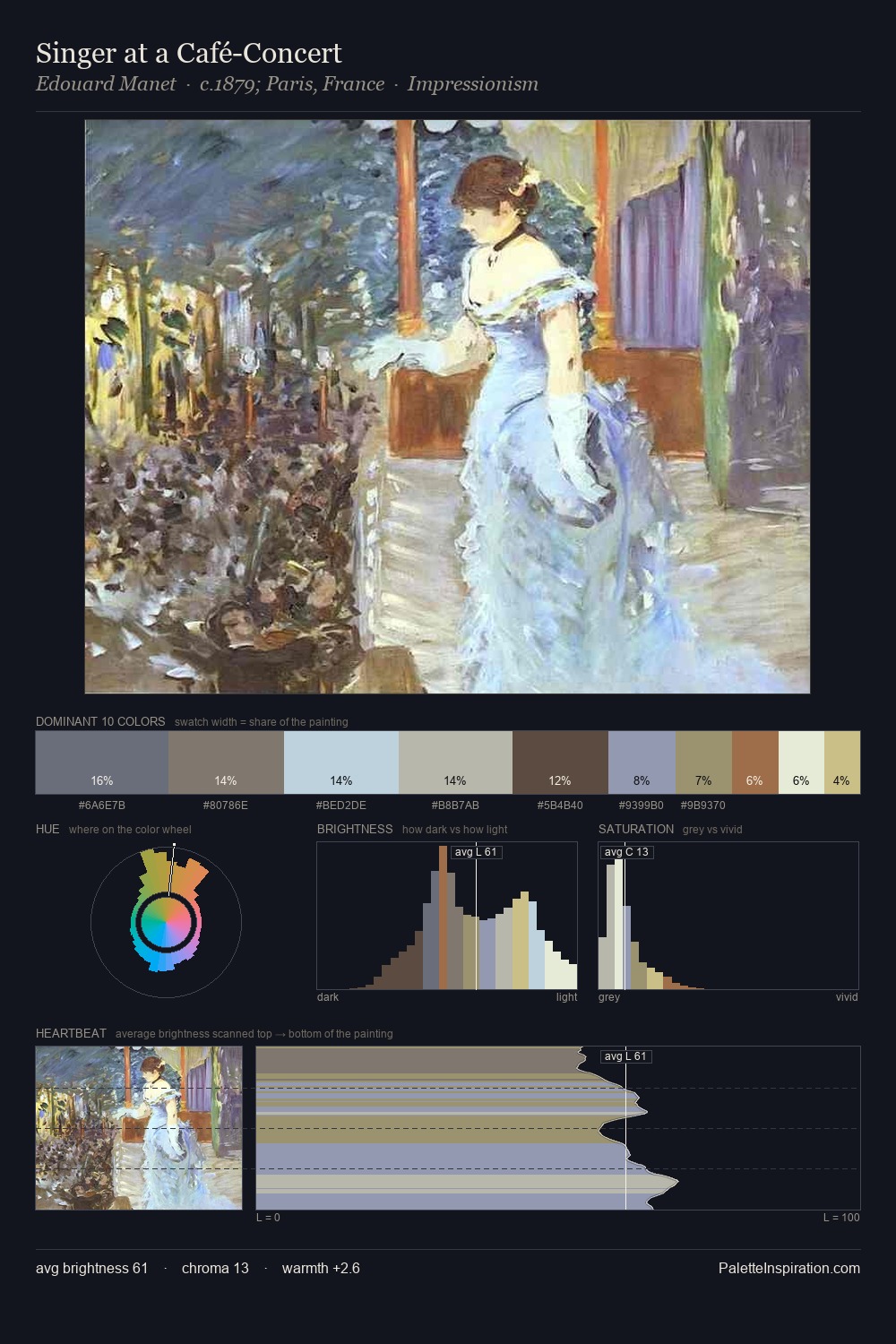This screenshot has width=896, height=1344.
Task: Select the #B8B7AB light grey swatch
Action: (455, 762)
